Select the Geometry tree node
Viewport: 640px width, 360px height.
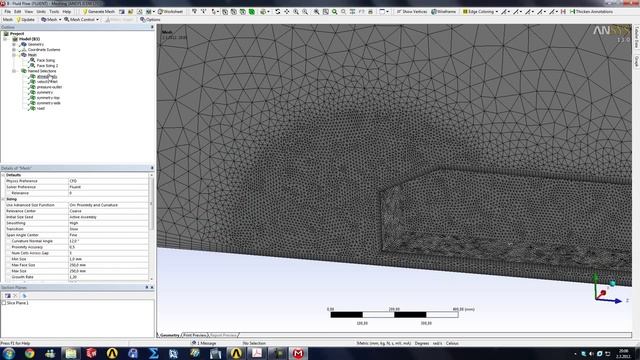pyautogui.click(x=36, y=44)
